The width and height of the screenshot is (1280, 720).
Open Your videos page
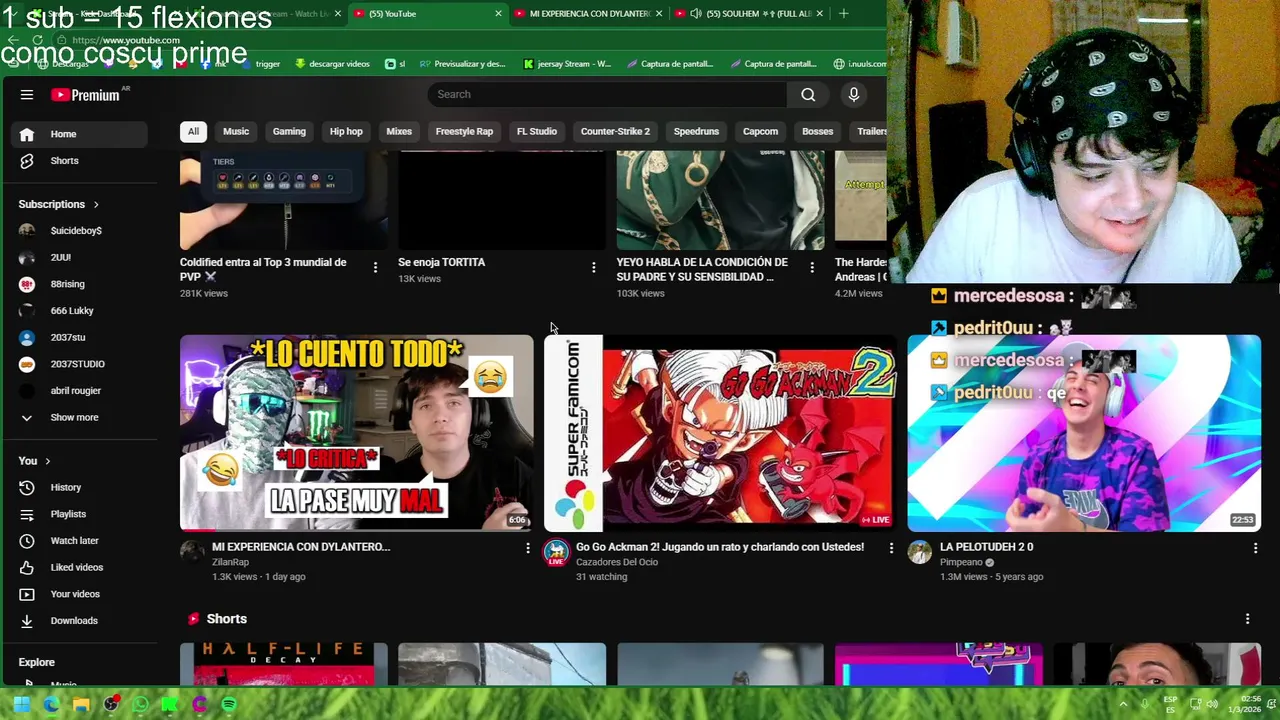(x=76, y=594)
